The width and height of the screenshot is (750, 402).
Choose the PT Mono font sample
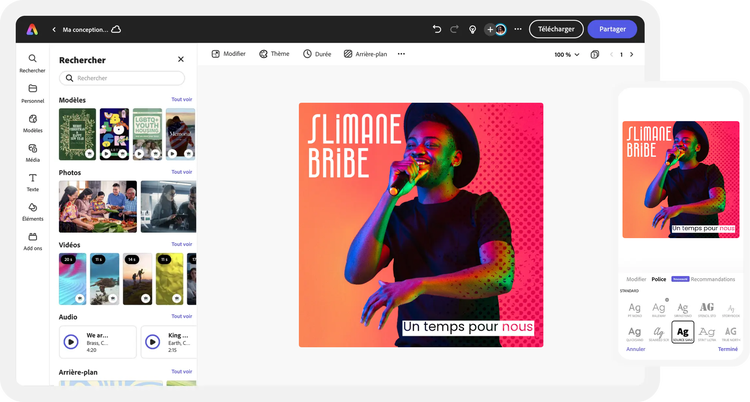pyautogui.click(x=635, y=310)
